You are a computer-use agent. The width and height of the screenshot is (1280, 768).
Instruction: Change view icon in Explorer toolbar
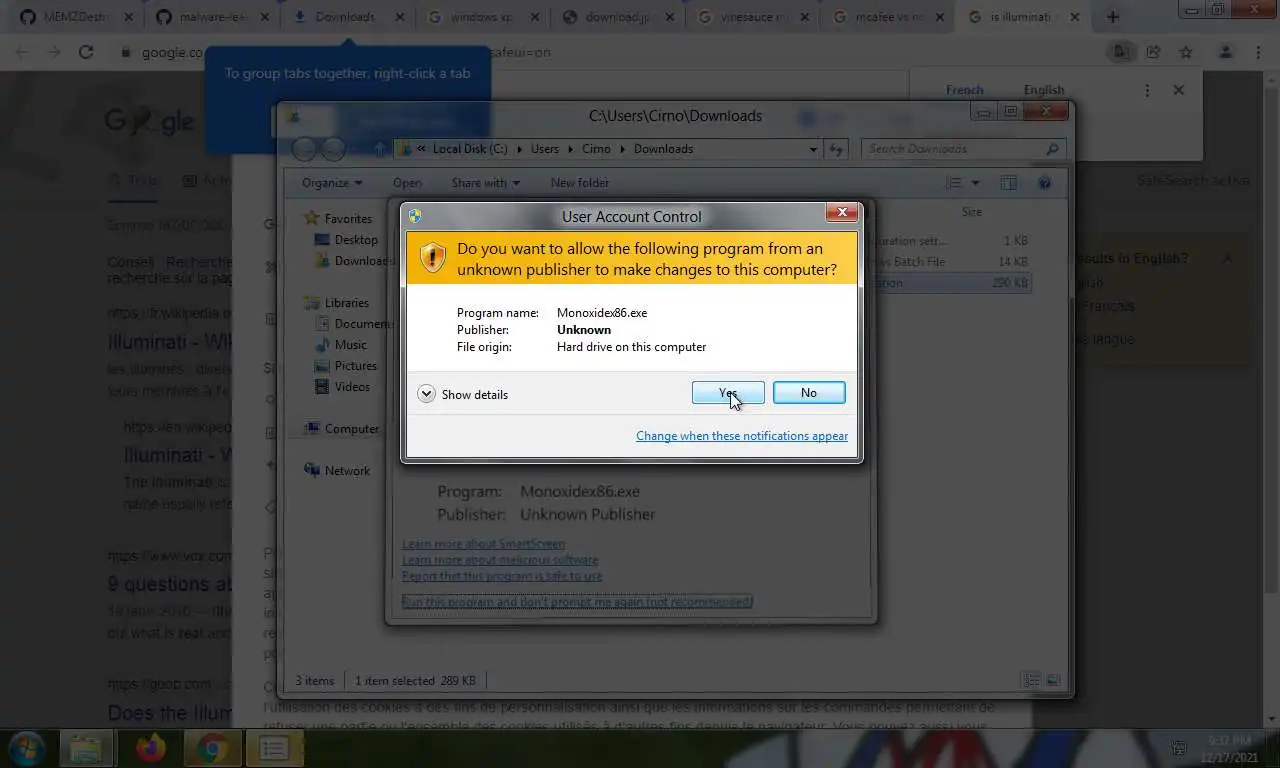[953, 183]
